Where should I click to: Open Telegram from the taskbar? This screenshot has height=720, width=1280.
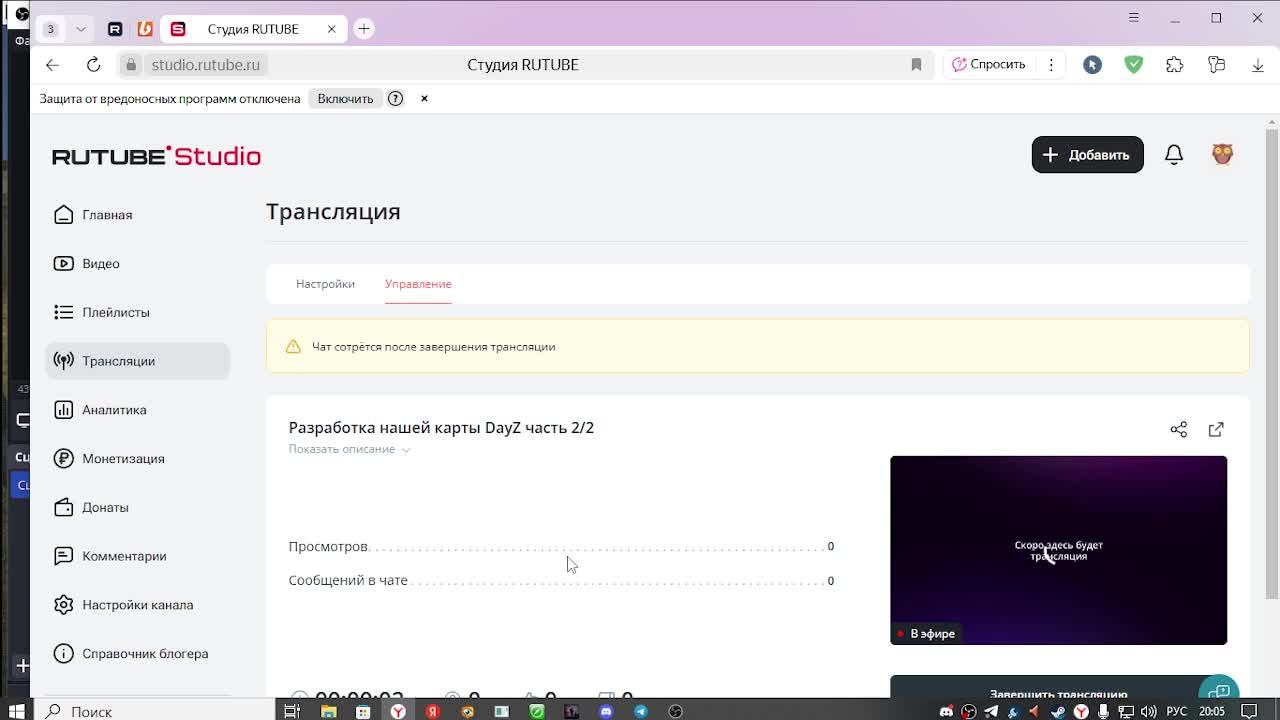tap(641, 711)
